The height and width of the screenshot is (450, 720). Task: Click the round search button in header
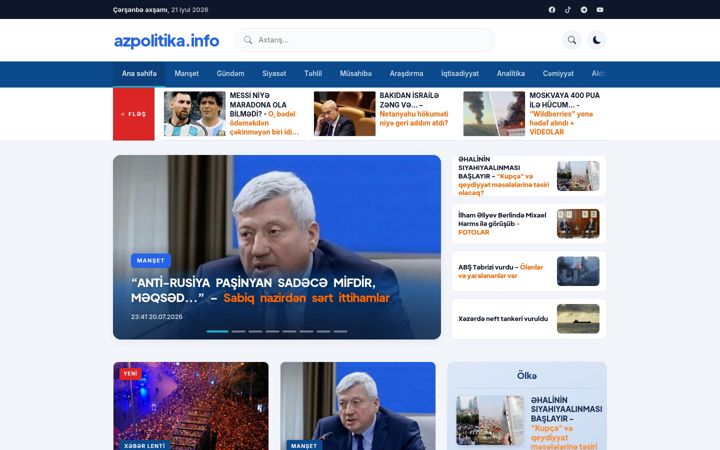572,40
